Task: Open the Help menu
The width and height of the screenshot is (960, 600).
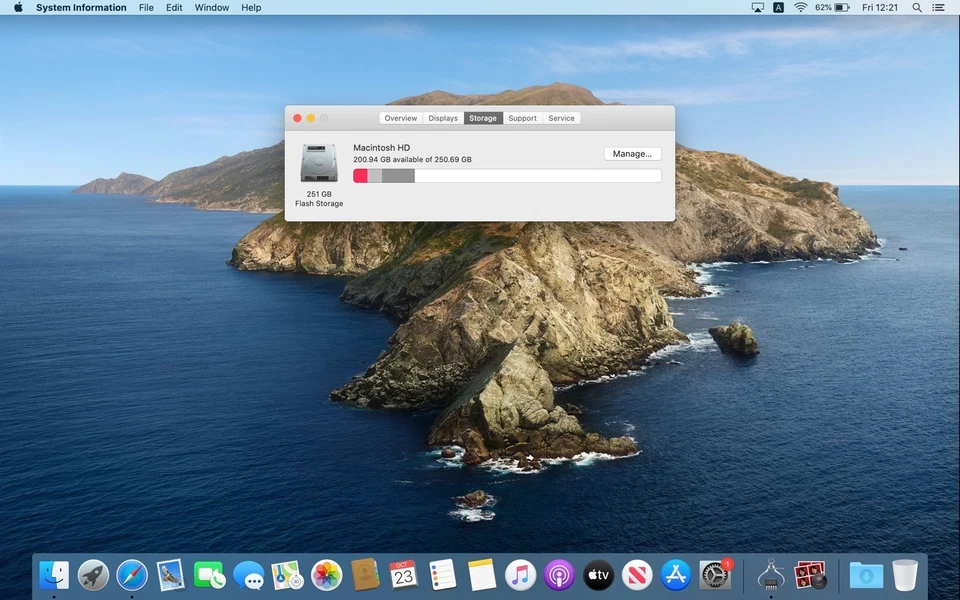Action: click(251, 7)
